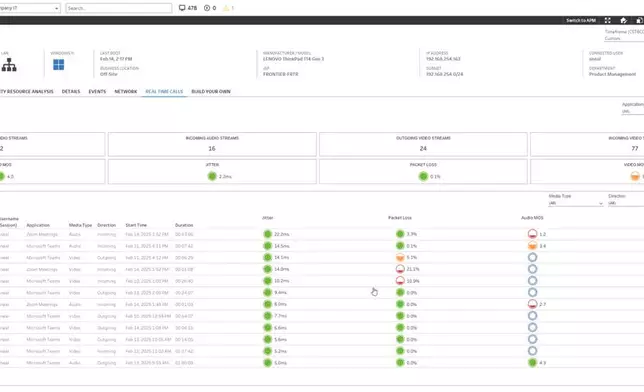Sort by the Packet Loss column header
This screenshot has width=644, height=392.
[x=400, y=218]
